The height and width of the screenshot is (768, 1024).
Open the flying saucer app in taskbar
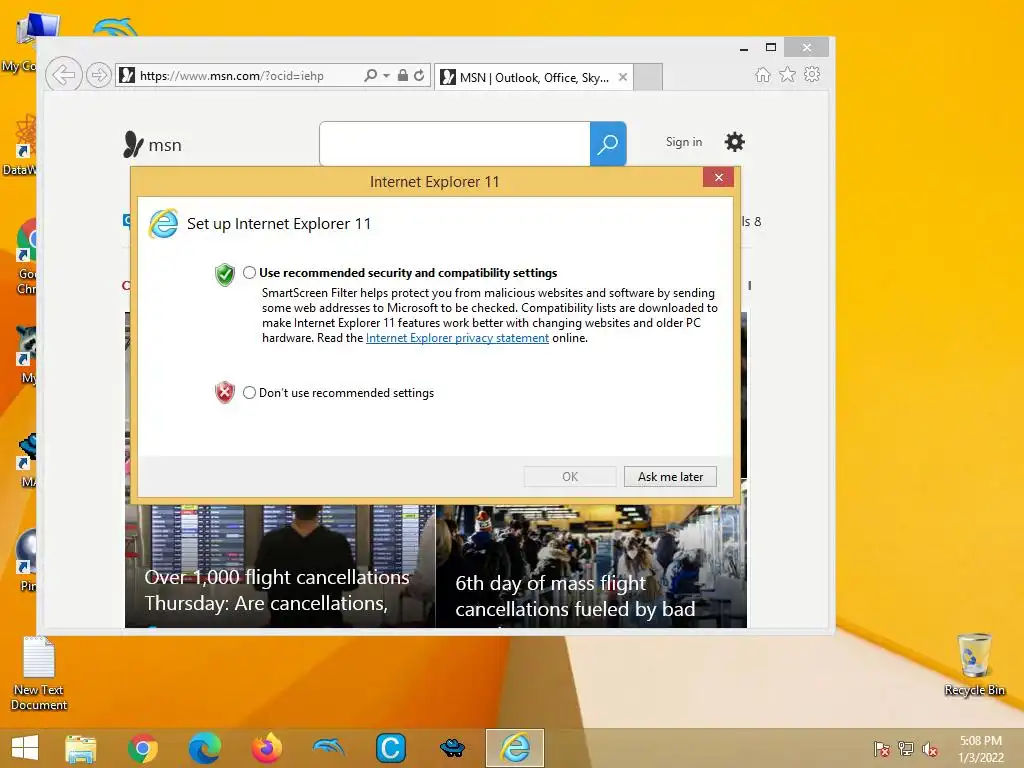452,748
